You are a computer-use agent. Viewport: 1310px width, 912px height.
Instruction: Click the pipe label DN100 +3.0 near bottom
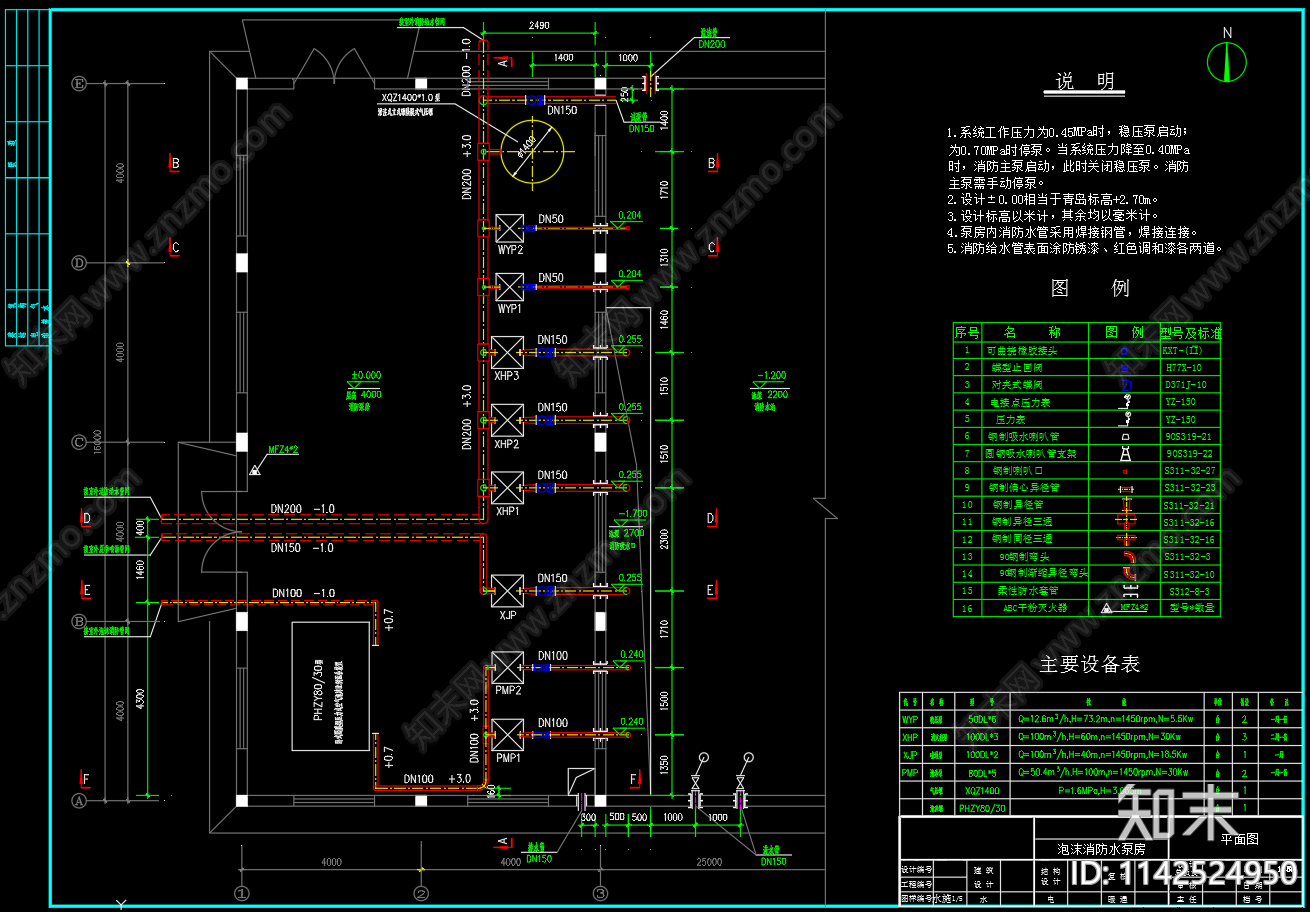(x=437, y=778)
